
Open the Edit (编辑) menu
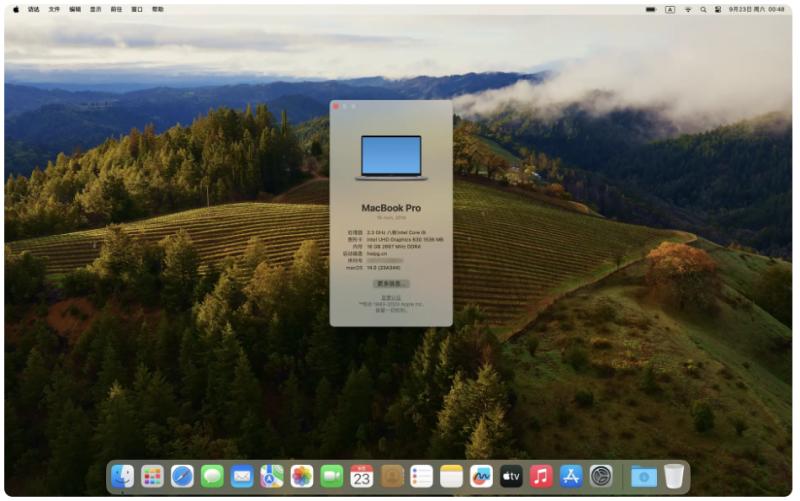75,9
